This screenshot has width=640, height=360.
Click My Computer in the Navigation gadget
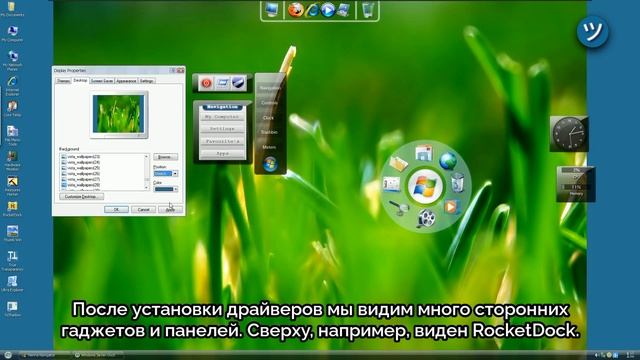[x=222, y=117]
